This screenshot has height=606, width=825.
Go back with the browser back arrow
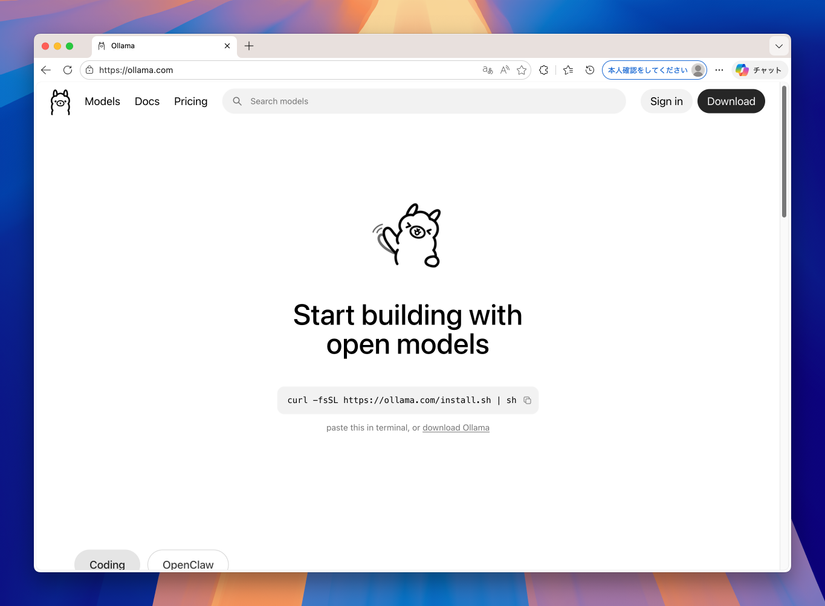pos(46,70)
